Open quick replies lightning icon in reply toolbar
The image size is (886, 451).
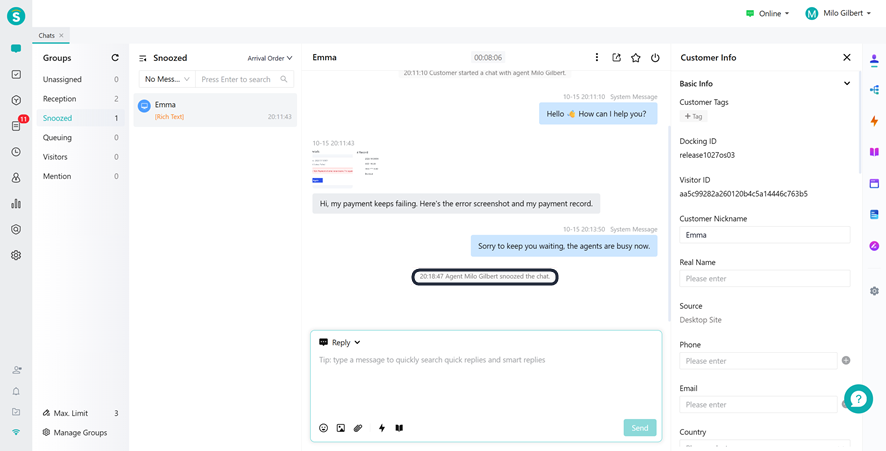pos(382,428)
